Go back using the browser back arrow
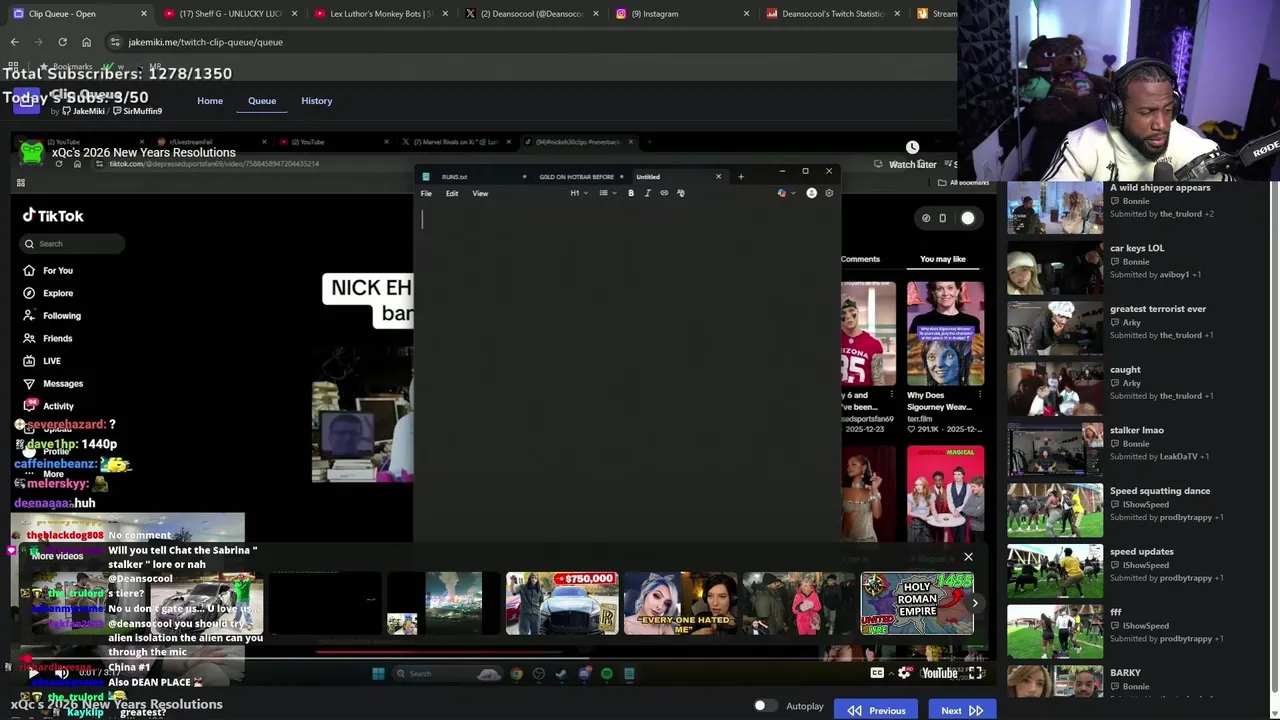The image size is (1280, 720). [14, 42]
